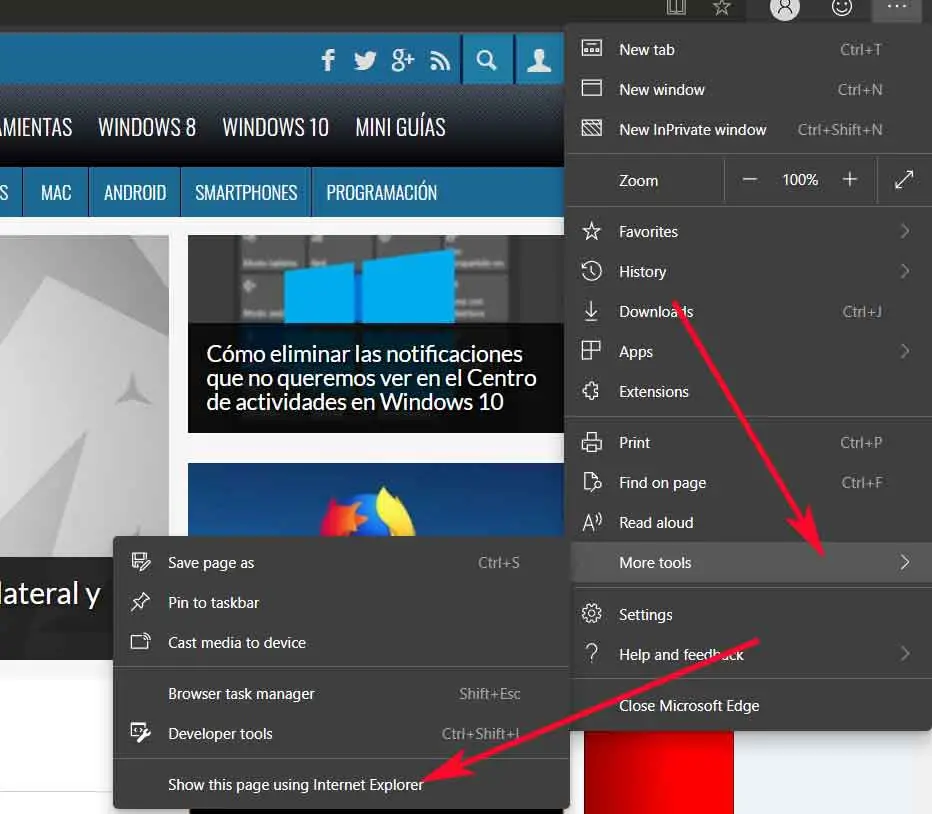Click the Settings gear icon in menu

click(591, 613)
